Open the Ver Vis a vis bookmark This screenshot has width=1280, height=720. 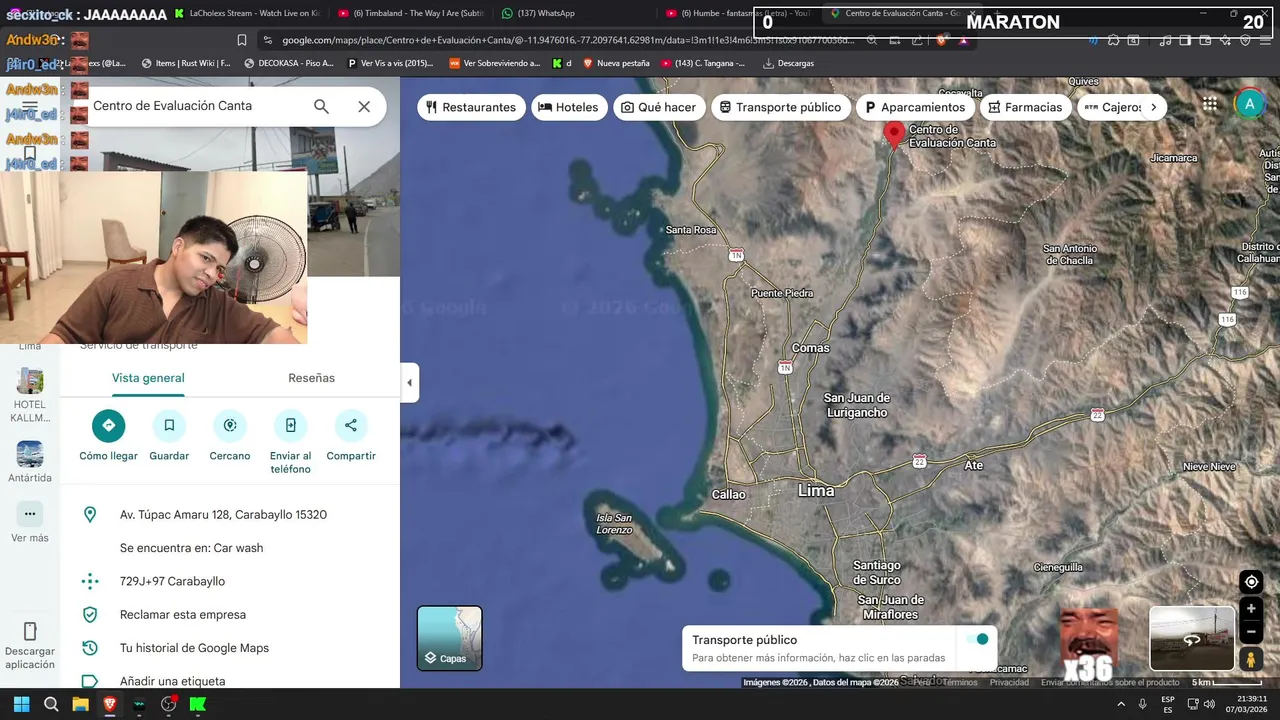391,63
